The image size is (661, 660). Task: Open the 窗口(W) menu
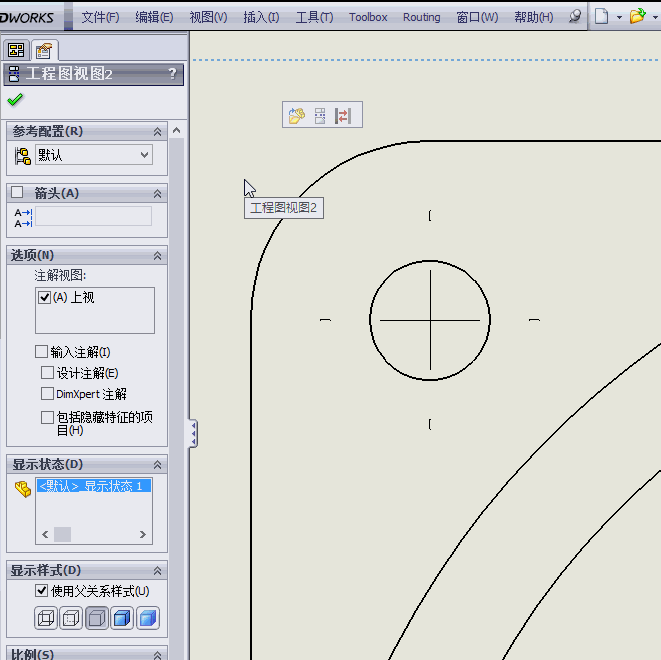click(477, 17)
